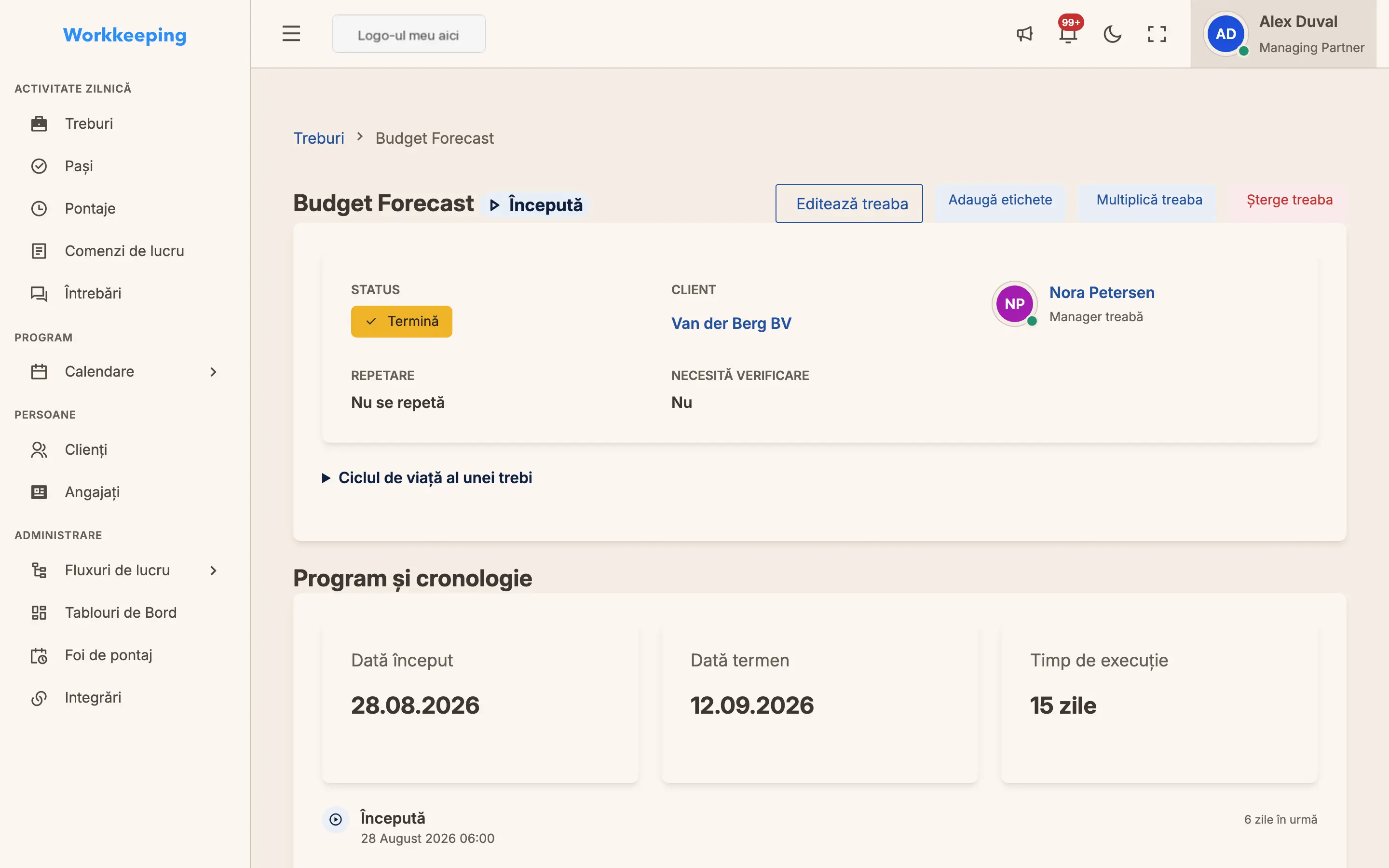Viewport: 1389px width, 868px height.
Task: Open the announcements megaphone icon
Action: pyautogui.click(x=1024, y=34)
